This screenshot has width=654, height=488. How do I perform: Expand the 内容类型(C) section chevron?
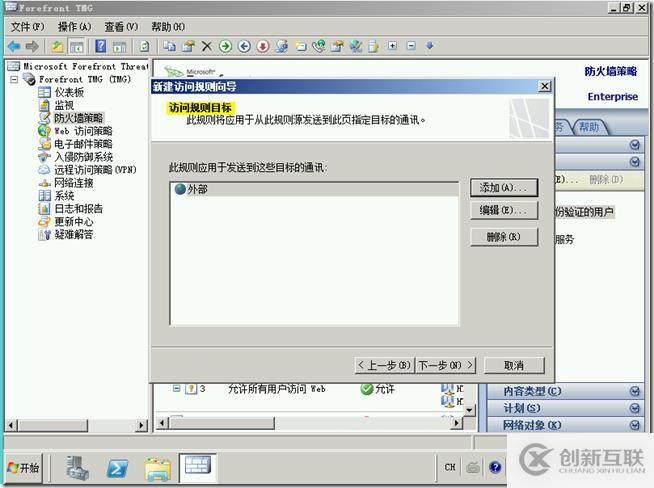click(634, 391)
